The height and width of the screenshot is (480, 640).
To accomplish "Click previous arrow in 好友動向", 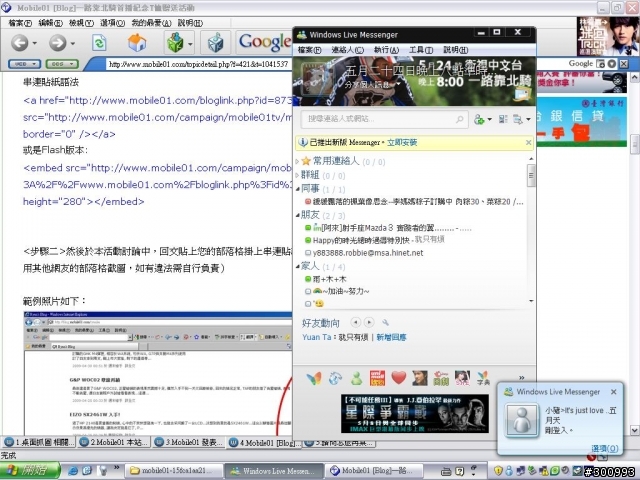I will 356,322.
